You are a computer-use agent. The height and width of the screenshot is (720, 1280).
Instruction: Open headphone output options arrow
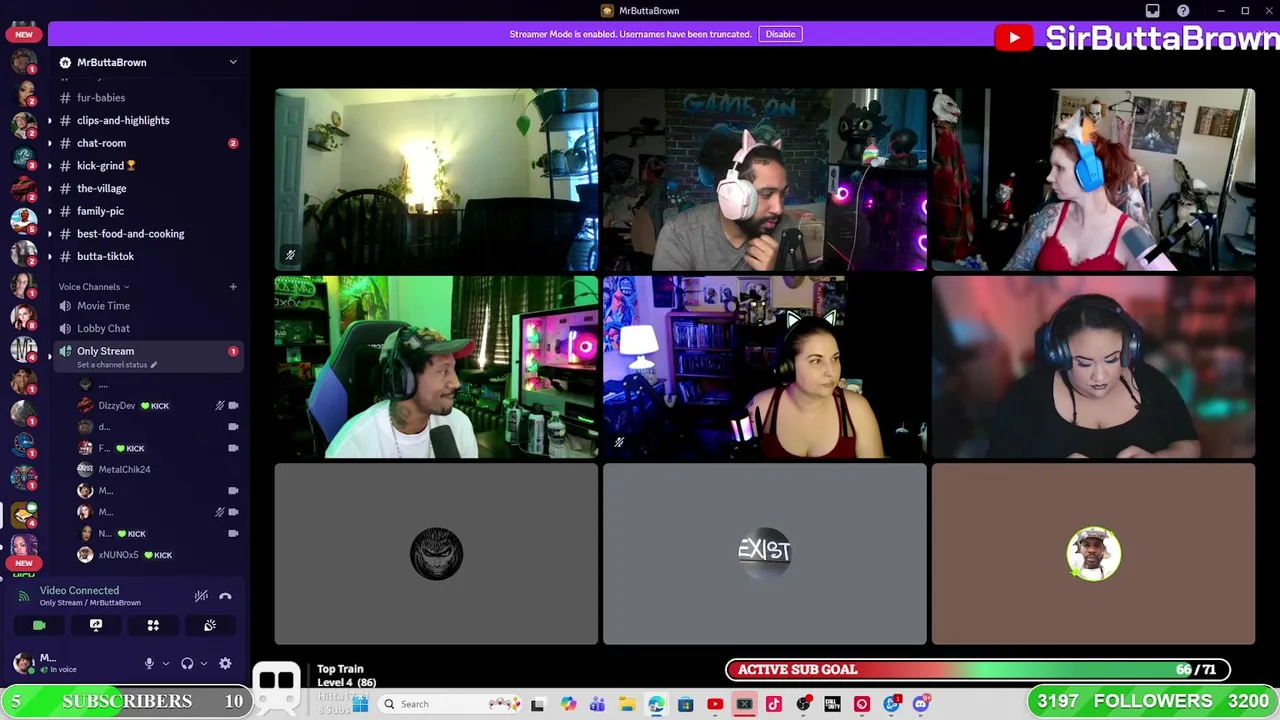[203, 663]
